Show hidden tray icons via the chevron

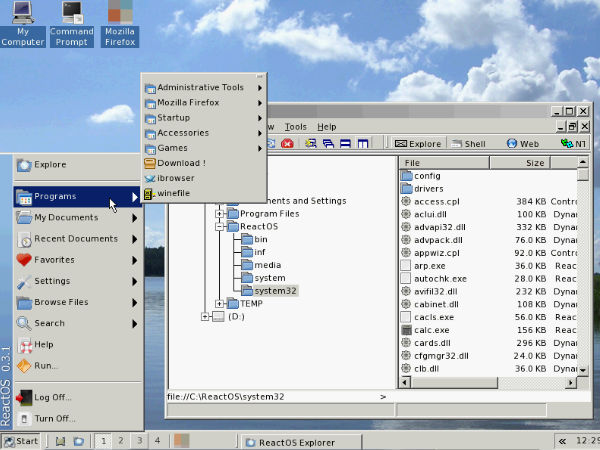point(561,440)
